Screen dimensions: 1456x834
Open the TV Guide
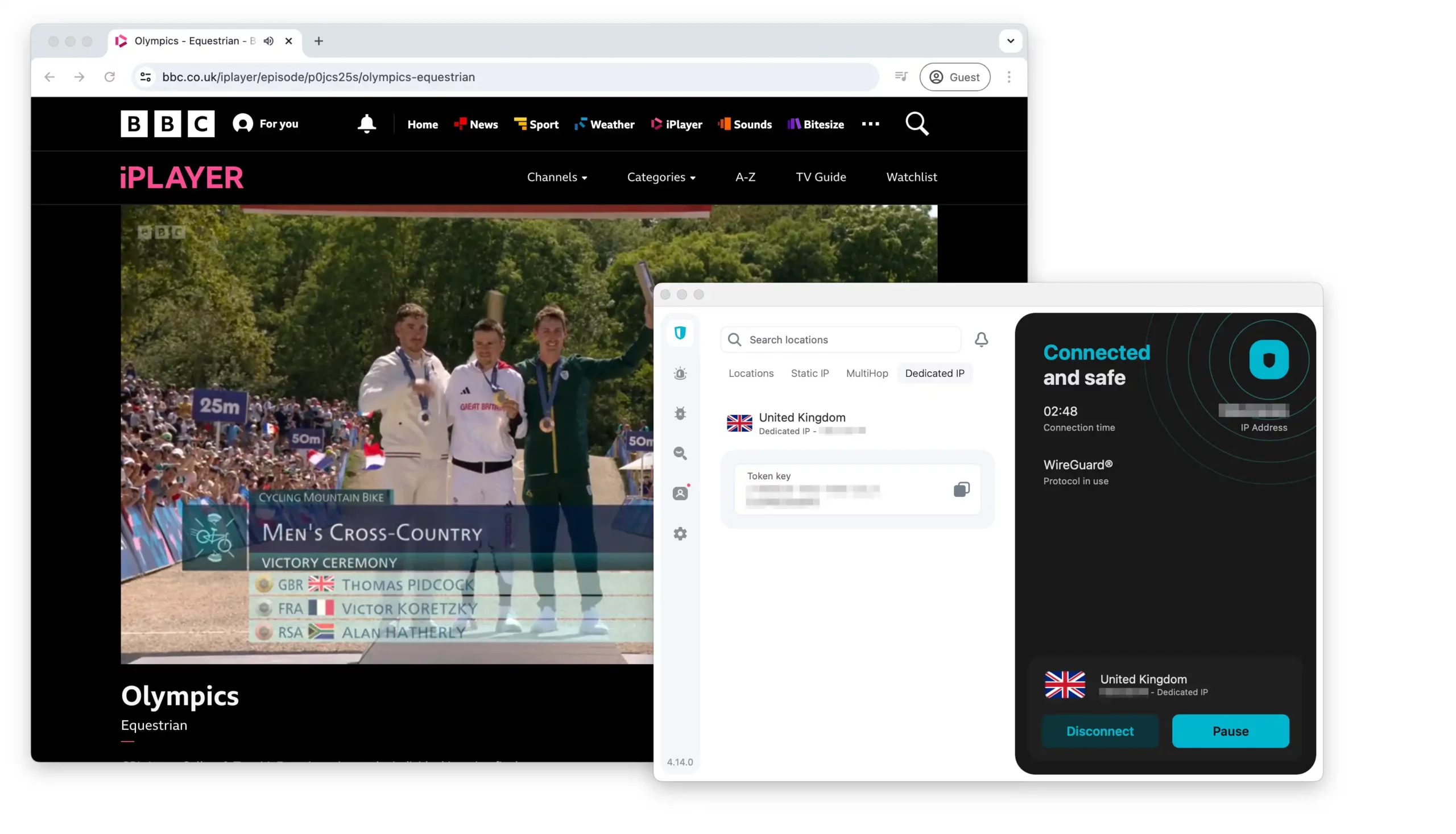point(821,177)
